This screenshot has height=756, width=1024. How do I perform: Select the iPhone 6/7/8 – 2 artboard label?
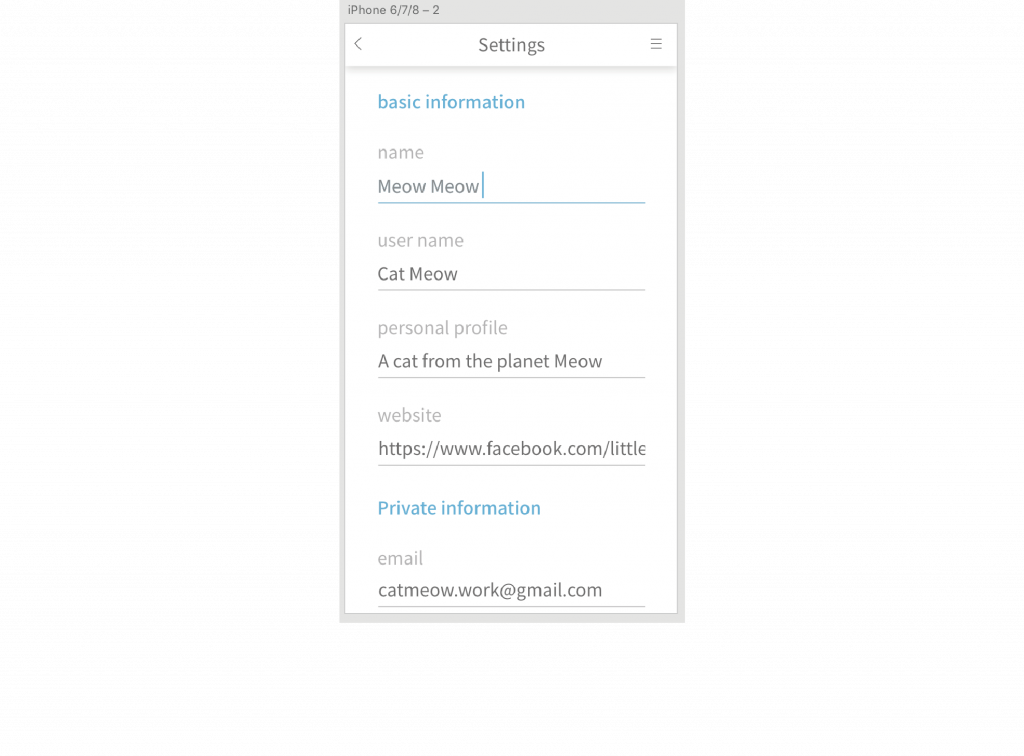tap(393, 10)
